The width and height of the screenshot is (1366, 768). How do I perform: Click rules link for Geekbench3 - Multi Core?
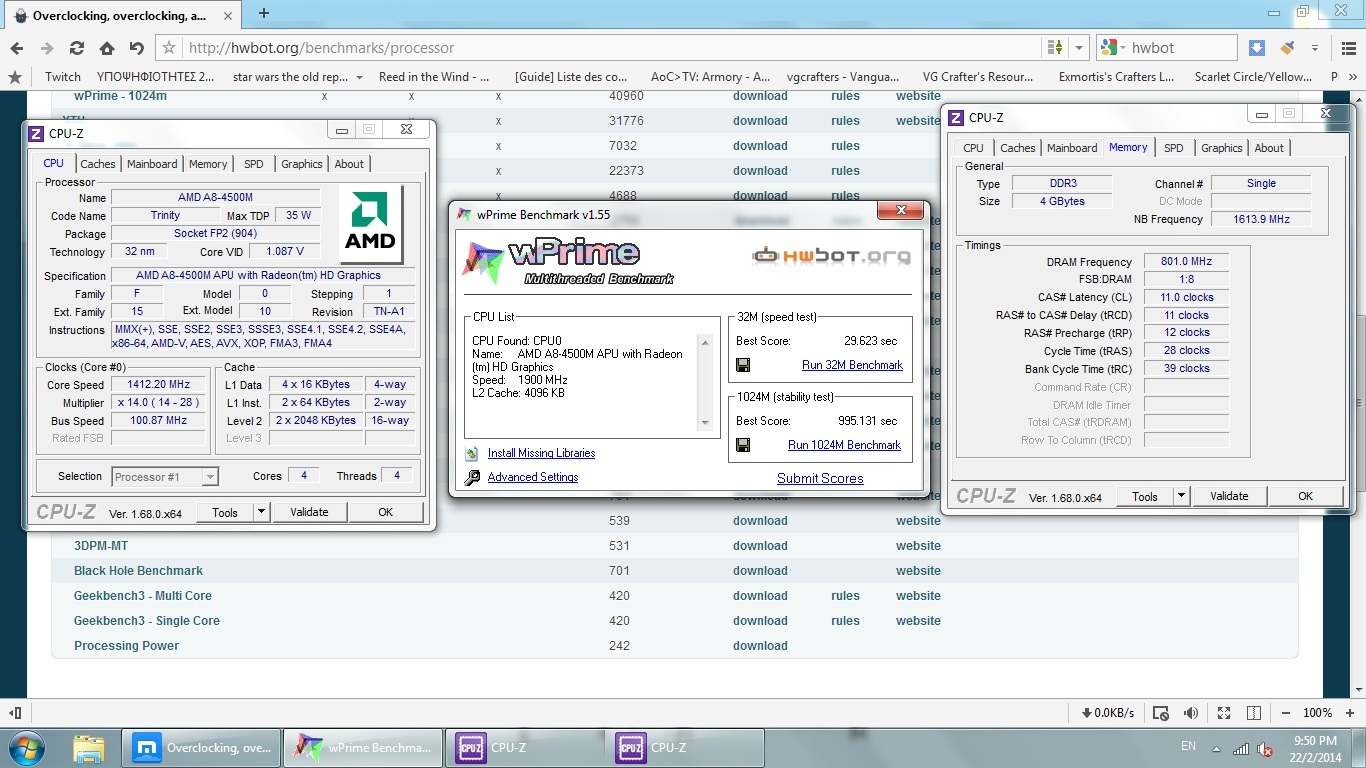click(x=845, y=596)
